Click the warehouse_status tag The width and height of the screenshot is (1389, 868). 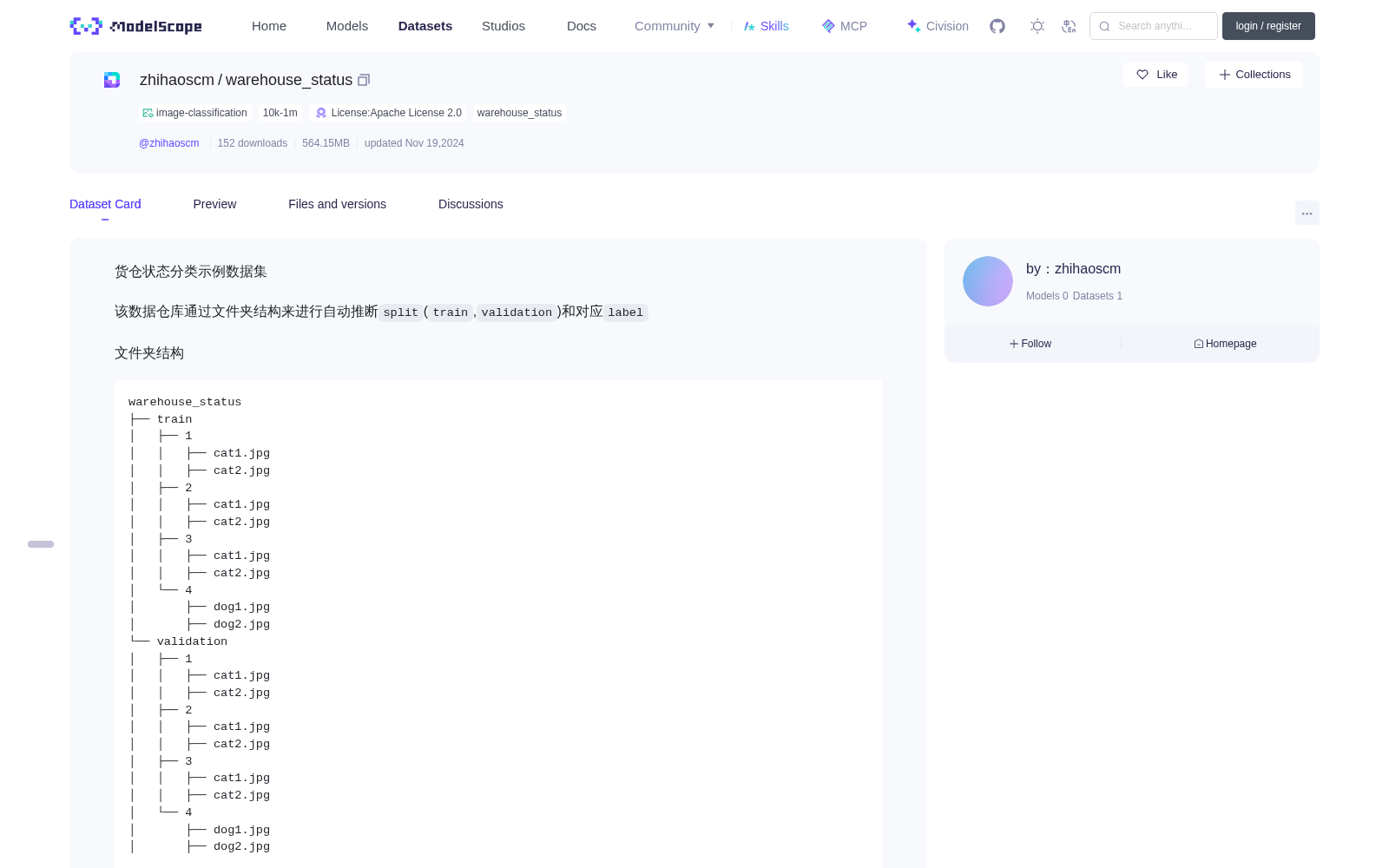pyautogui.click(x=519, y=113)
